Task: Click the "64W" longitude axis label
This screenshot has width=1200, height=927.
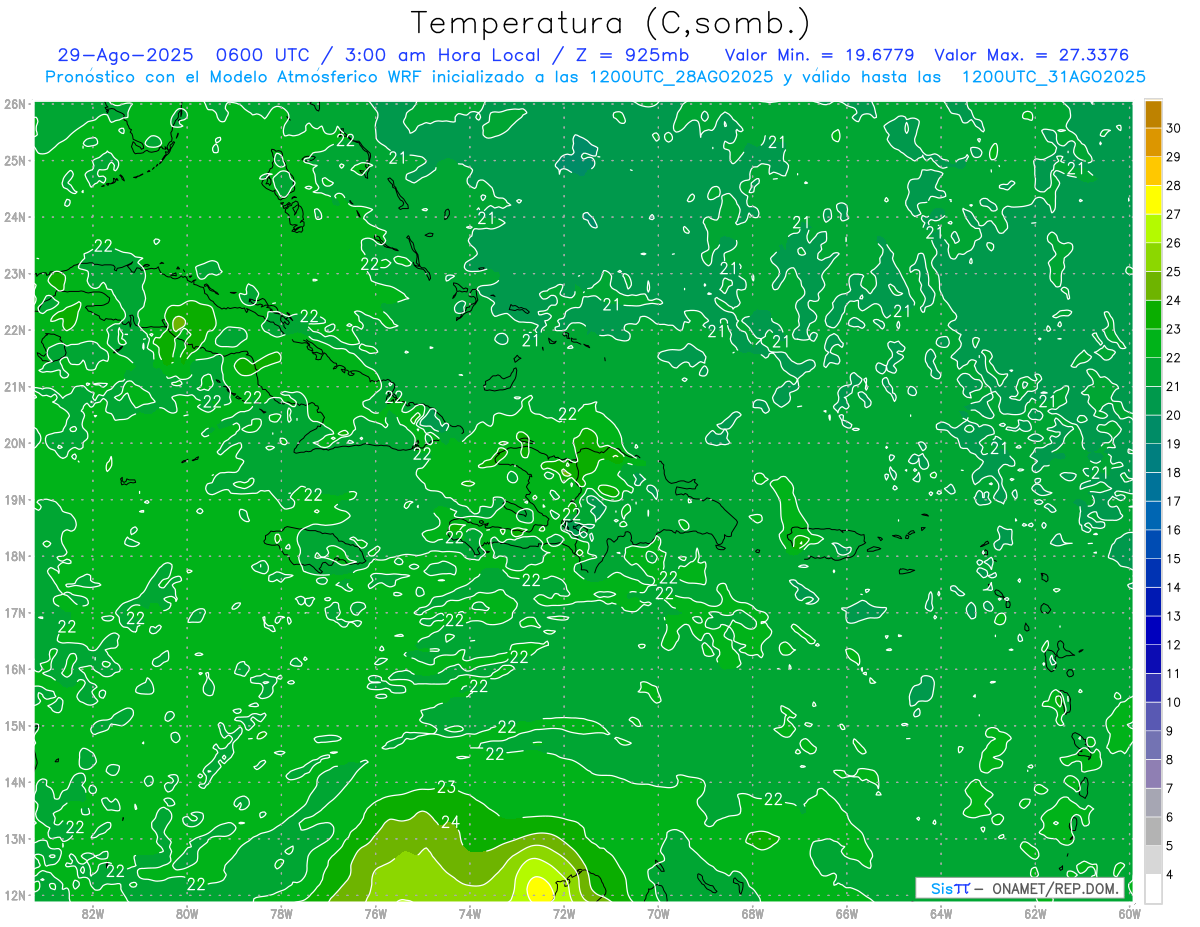Action: point(941,912)
